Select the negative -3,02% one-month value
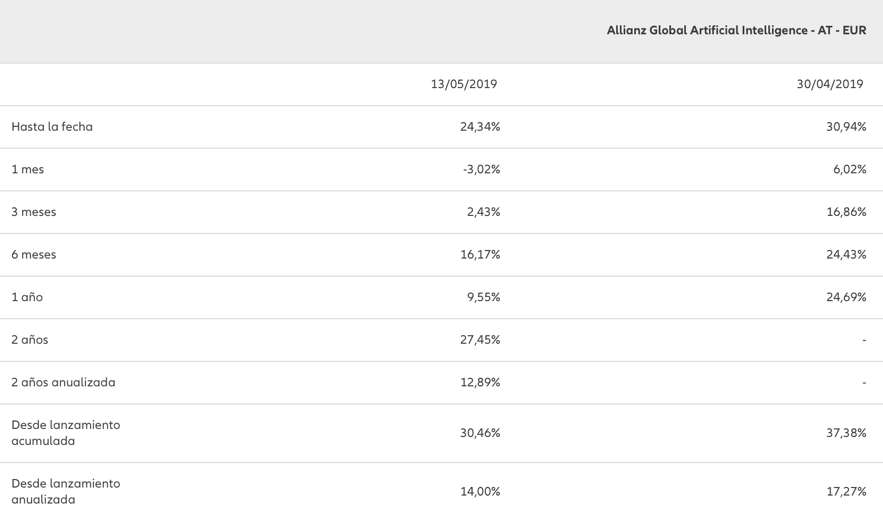 coord(481,170)
